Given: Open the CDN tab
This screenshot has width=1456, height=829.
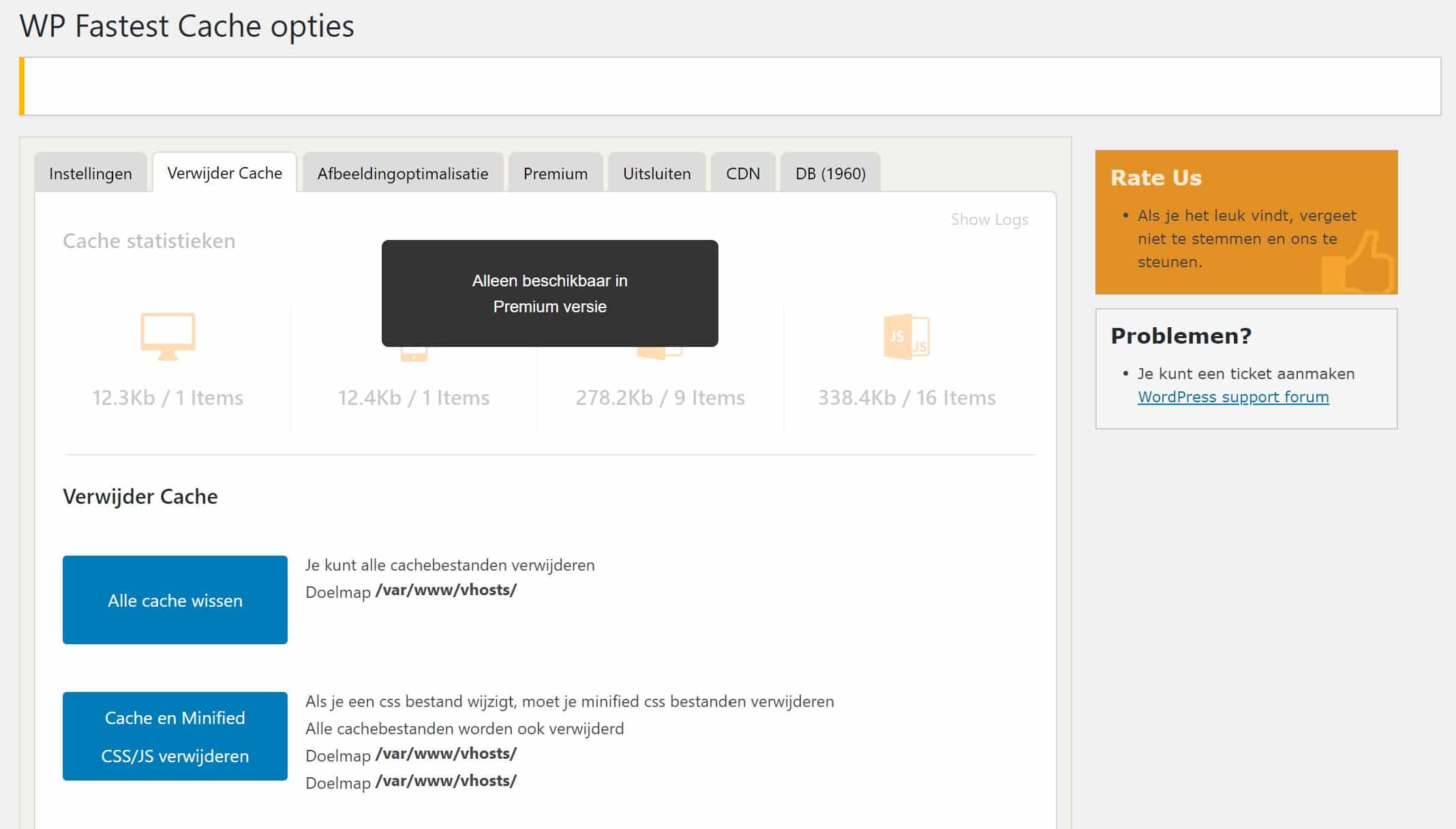Looking at the screenshot, I should [x=743, y=173].
